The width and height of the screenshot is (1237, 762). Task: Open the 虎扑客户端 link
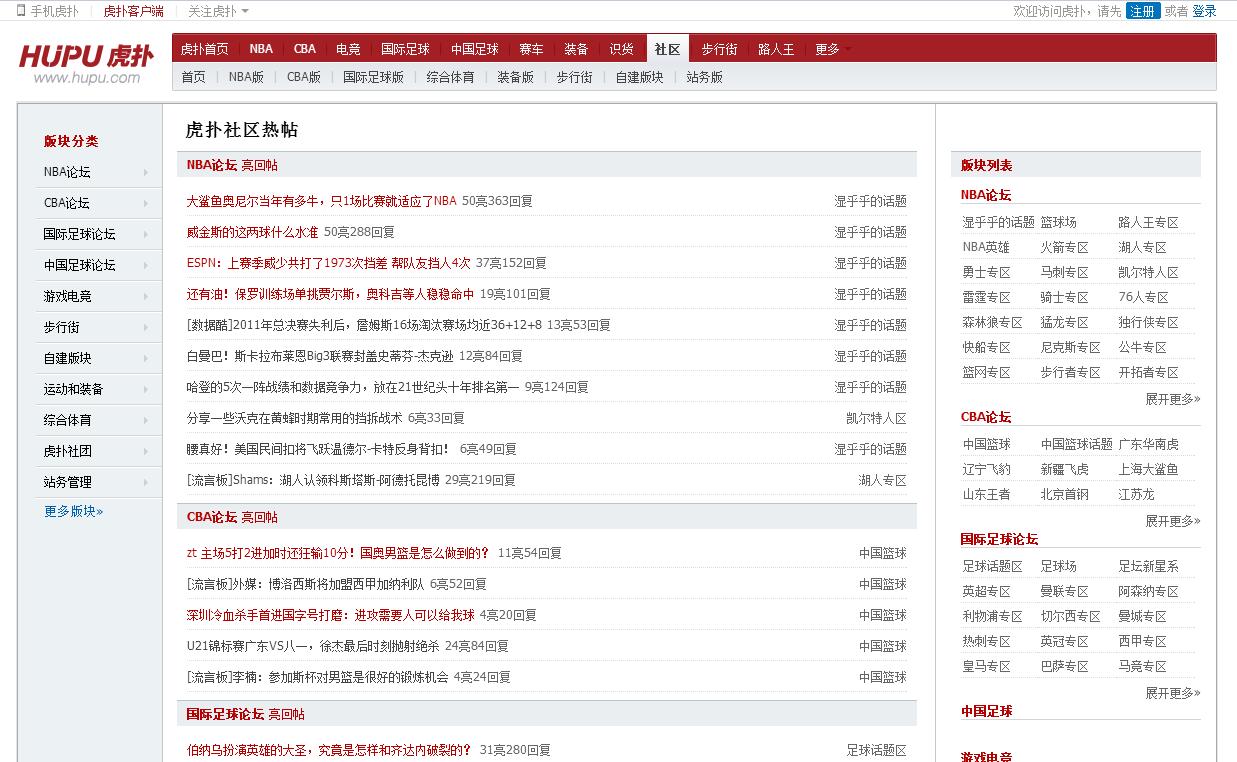pos(133,11)
